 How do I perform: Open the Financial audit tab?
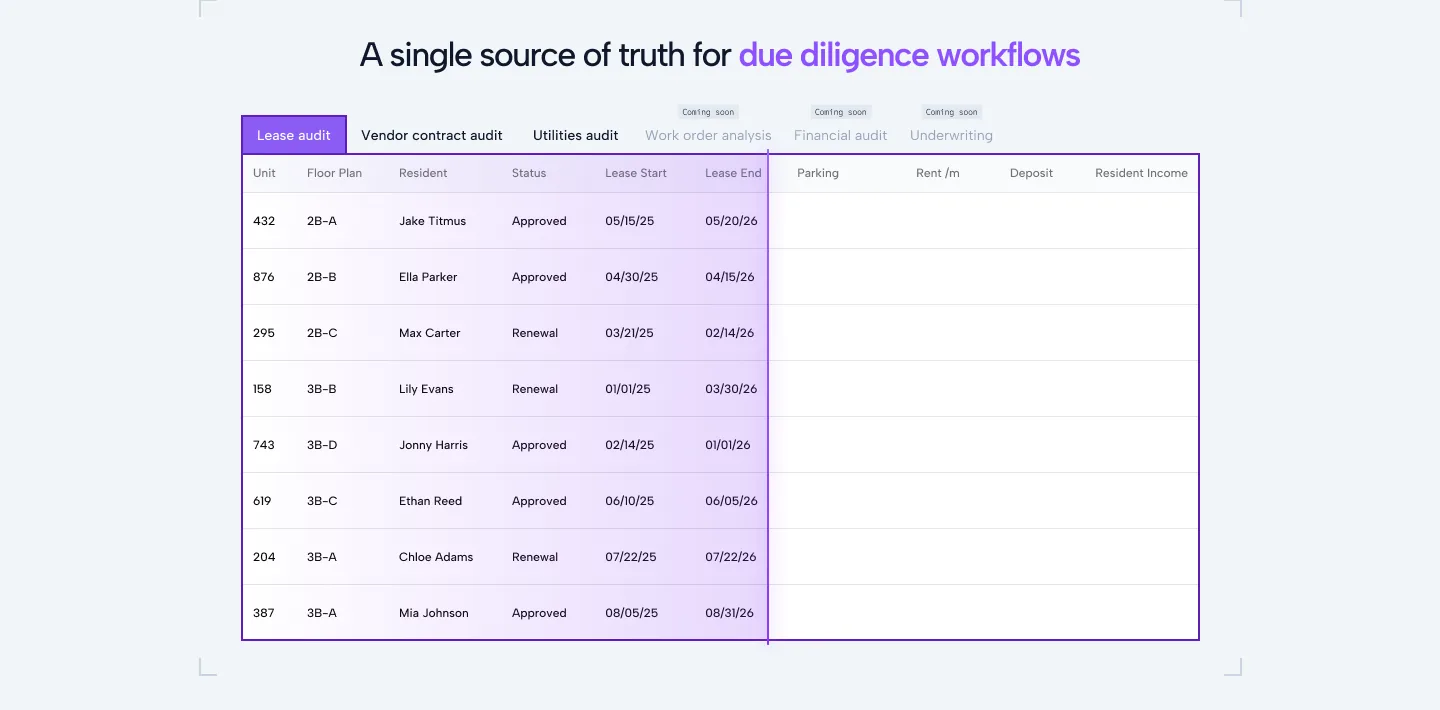tap(840, 135)
